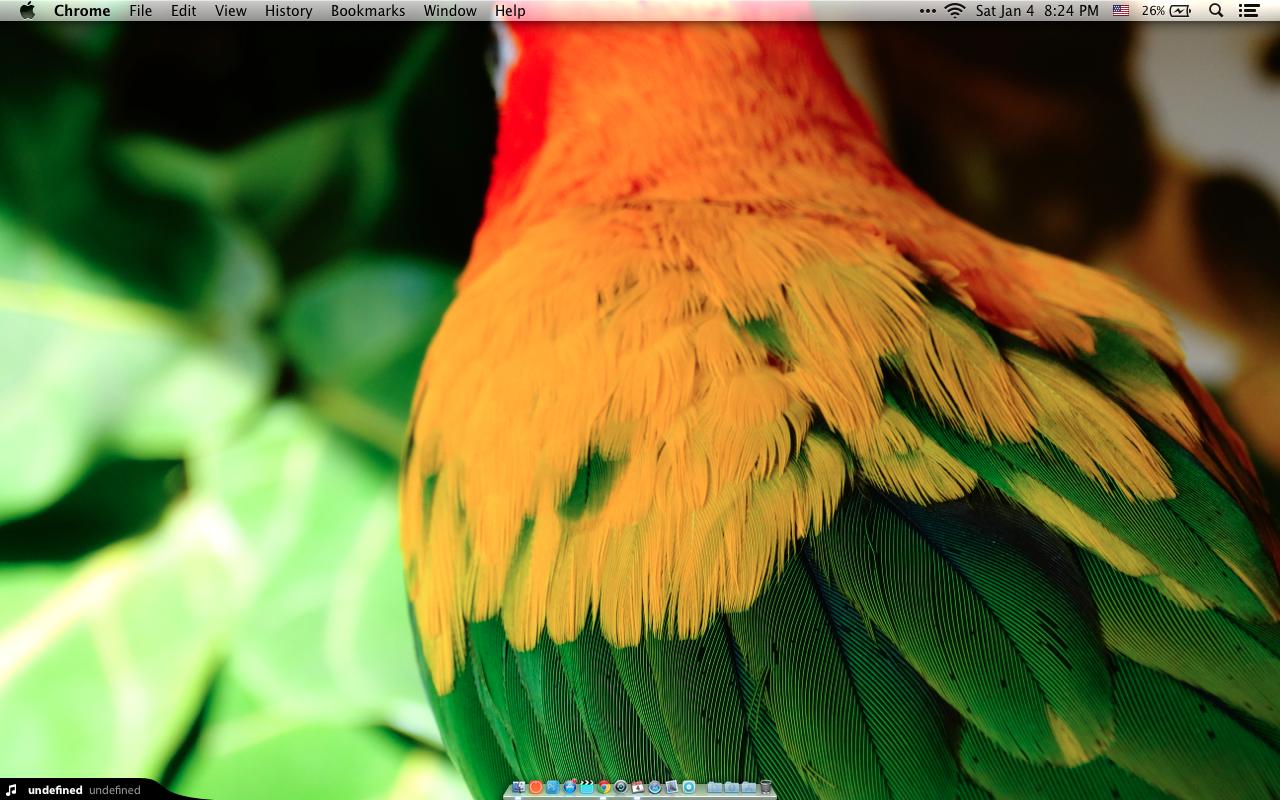Image resolution: width=1280 pixels, height=800 pixels.
Task: Open the Edit menu
Action: pyautogui.click(x=183, y=10)
